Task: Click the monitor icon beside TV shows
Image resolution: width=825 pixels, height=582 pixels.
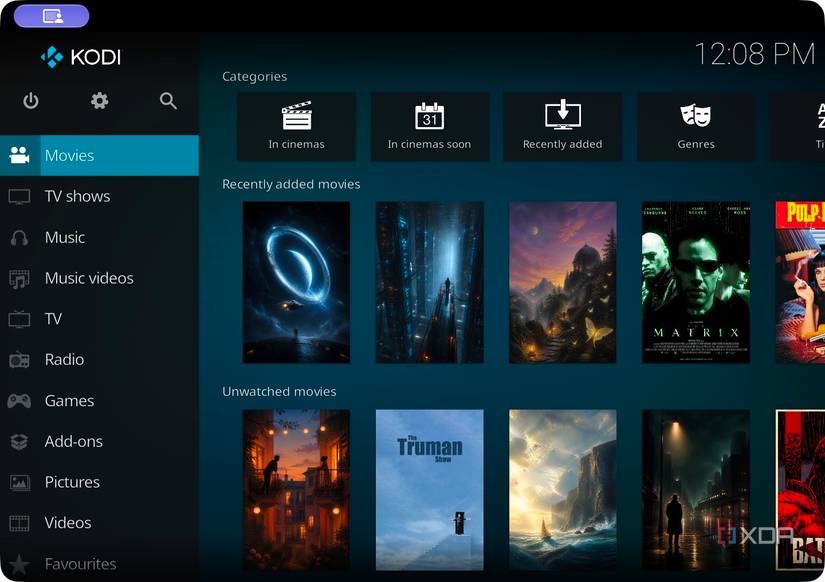Action: 19,196
